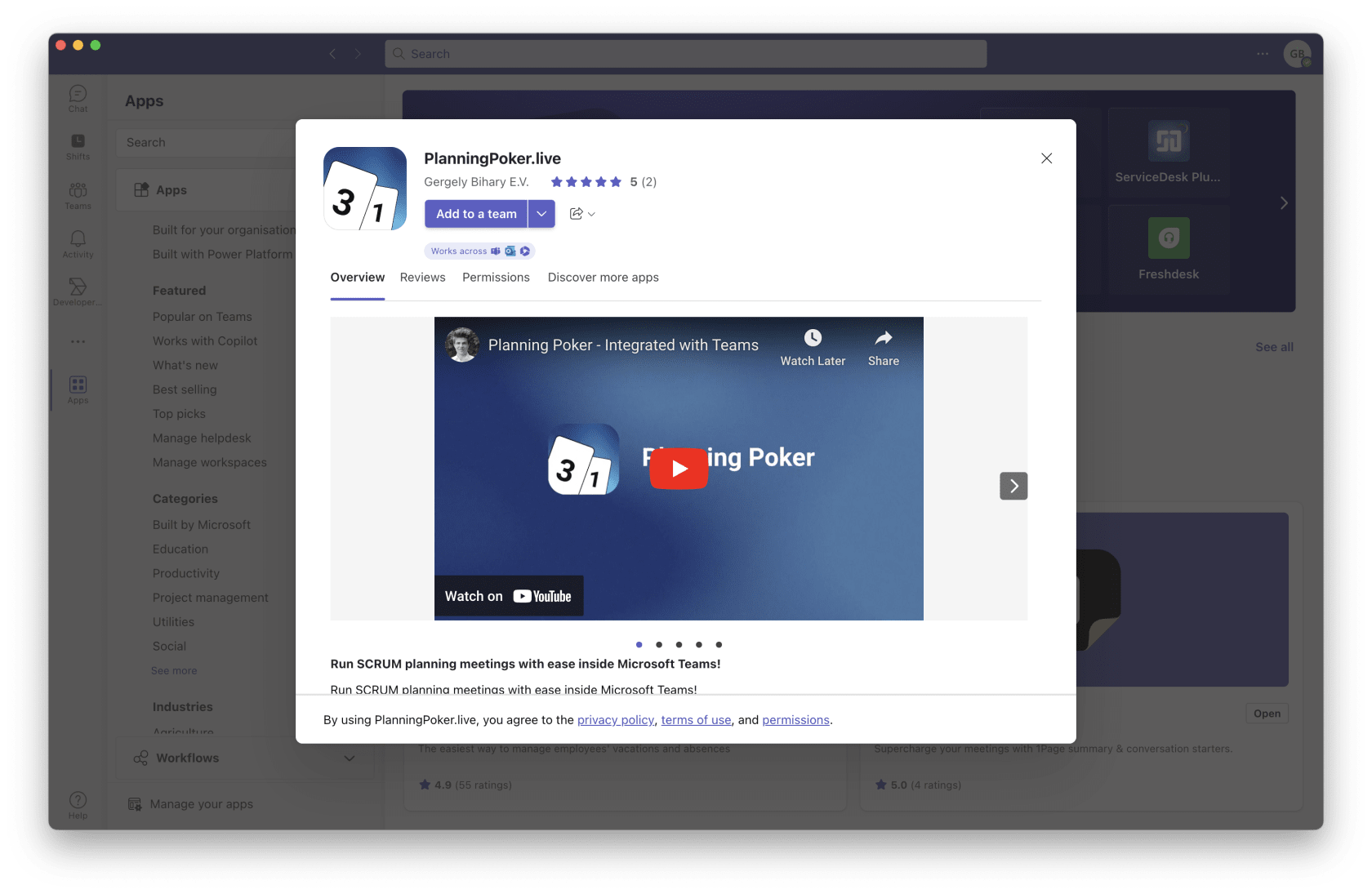
Task: Select Education category
Action: tap(180, 549)
